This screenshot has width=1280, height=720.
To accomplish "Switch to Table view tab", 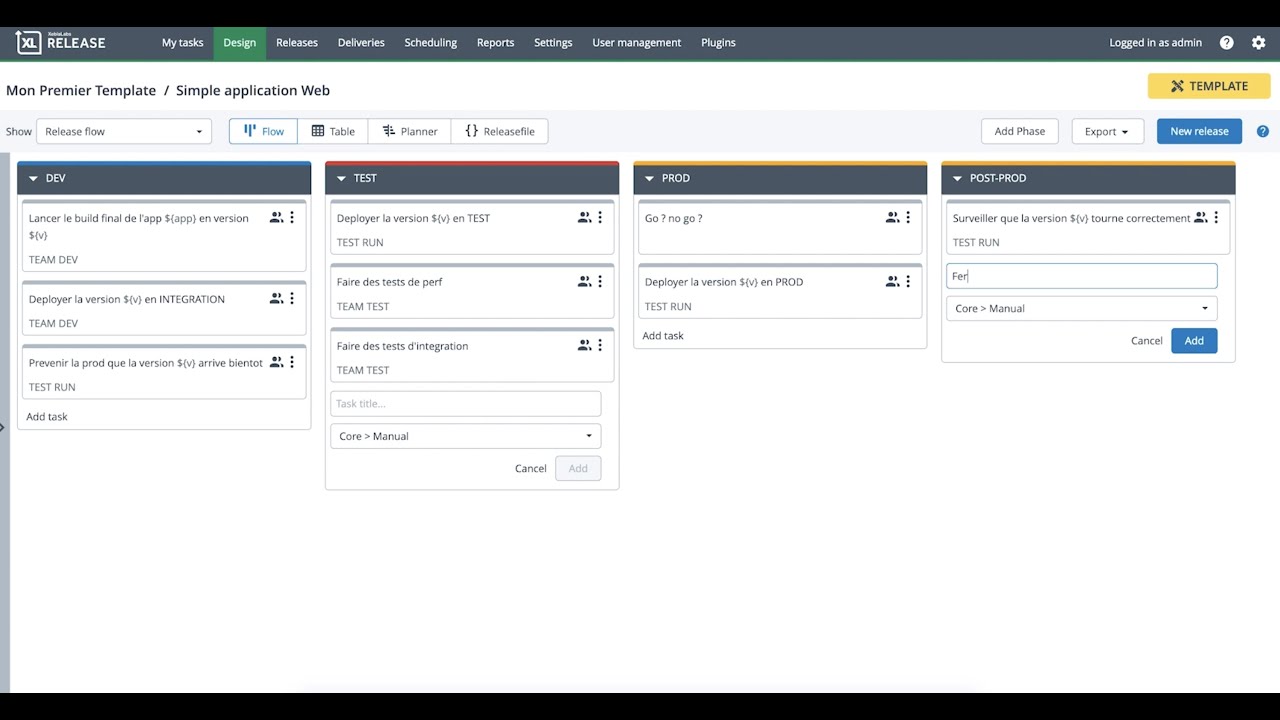I will 333,131.
